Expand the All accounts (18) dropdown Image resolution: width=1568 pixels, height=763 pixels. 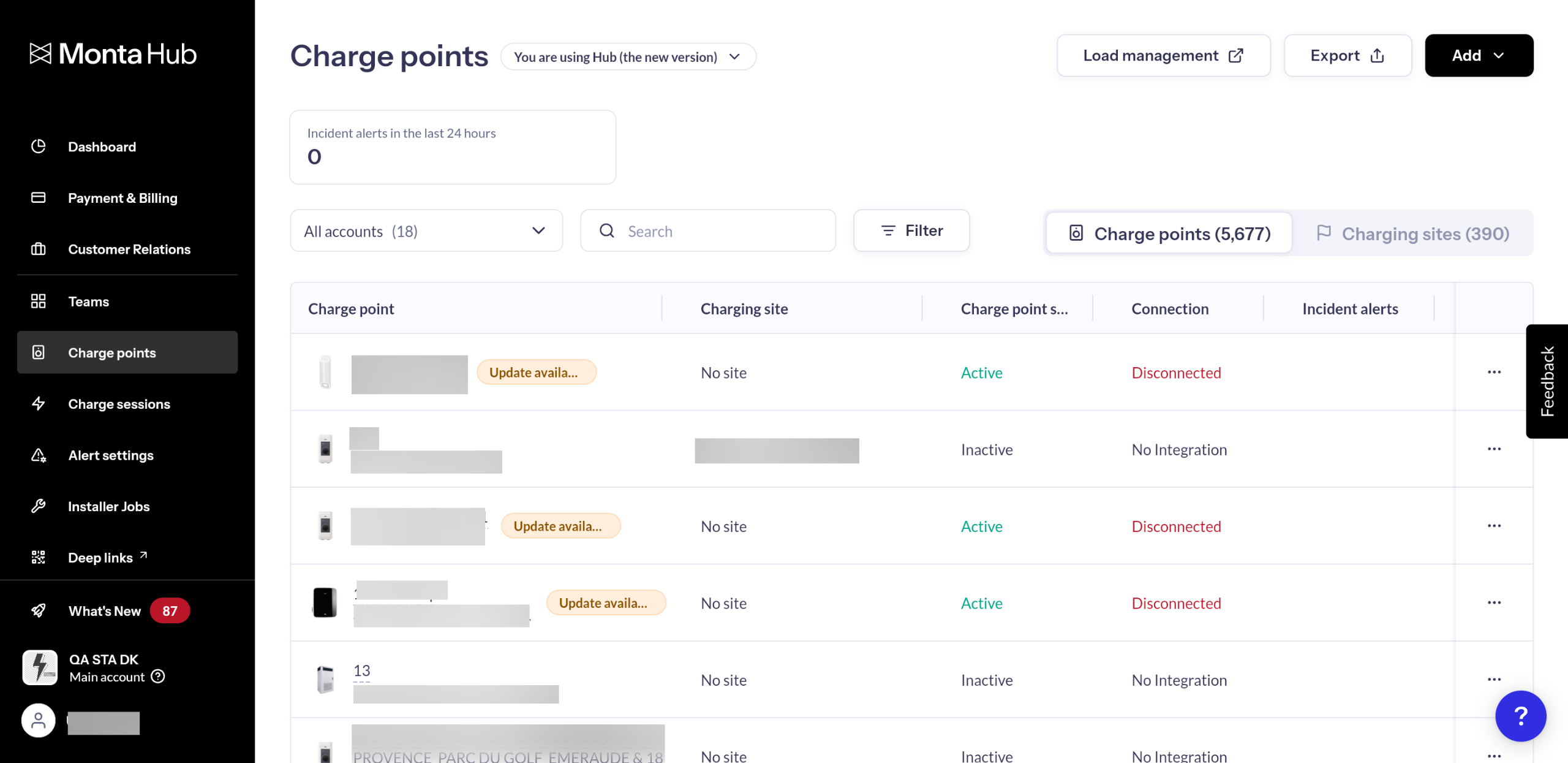coord(426,231)
